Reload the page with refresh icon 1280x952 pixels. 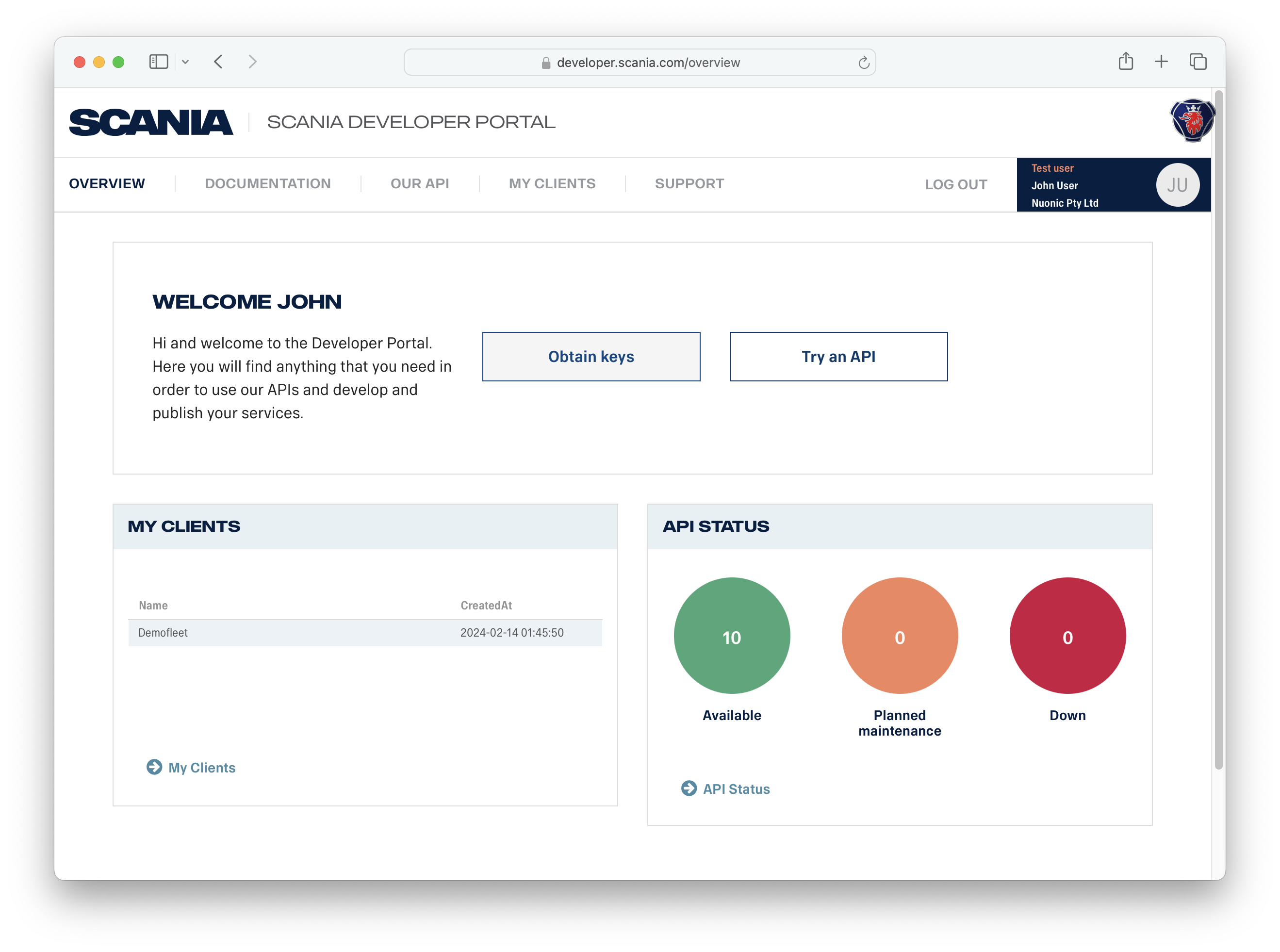click(863, 63)
